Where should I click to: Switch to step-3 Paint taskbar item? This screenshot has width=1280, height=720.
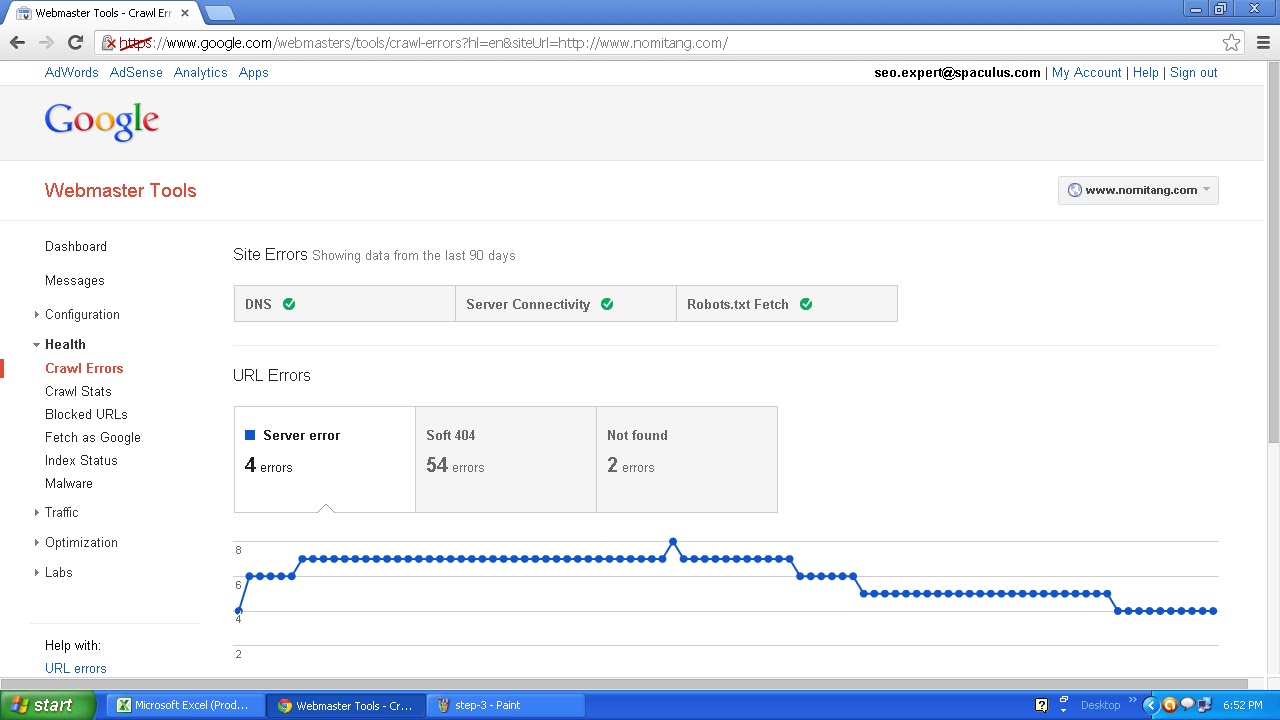(x=506, y=705)
